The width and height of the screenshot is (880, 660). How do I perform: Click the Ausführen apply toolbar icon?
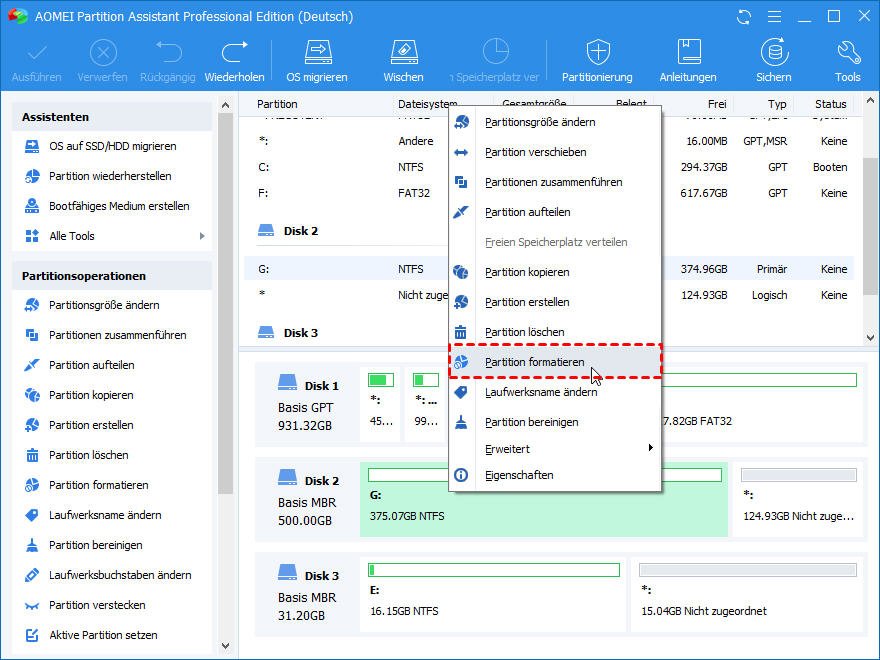[x=36, y=61]
